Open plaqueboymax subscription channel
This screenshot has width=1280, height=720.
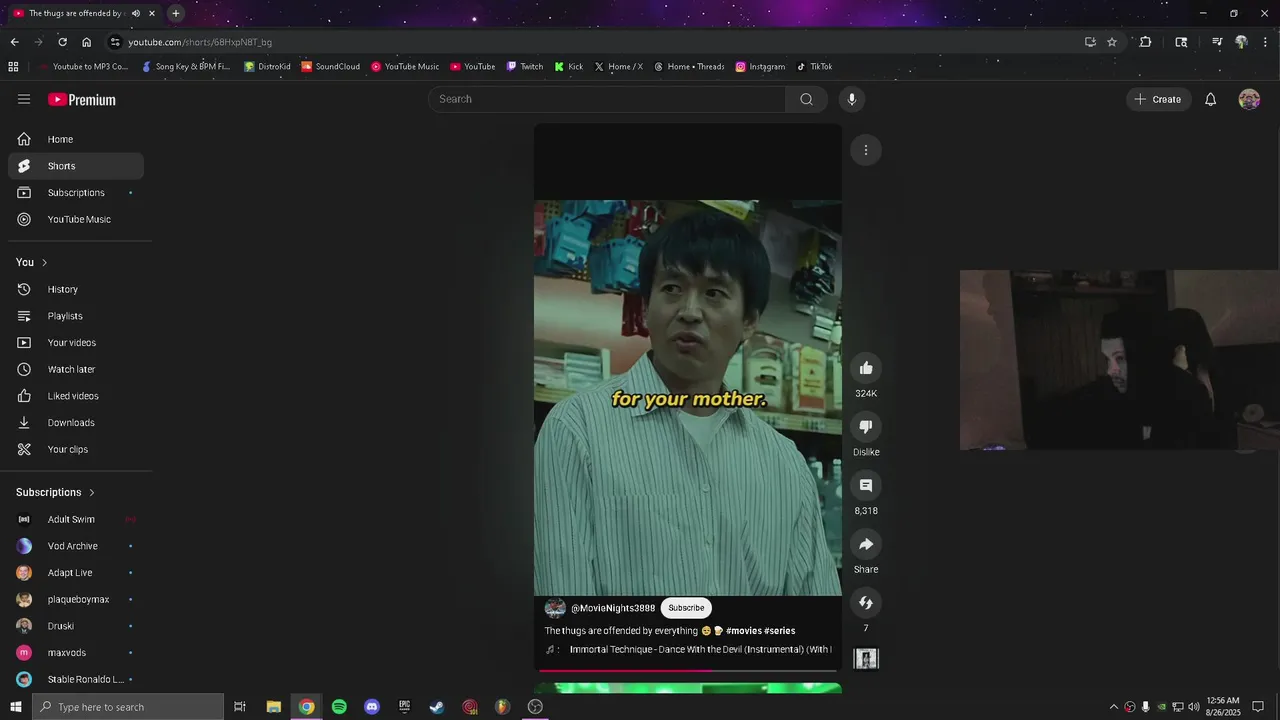pyautogui.click(x=76, y=599)
